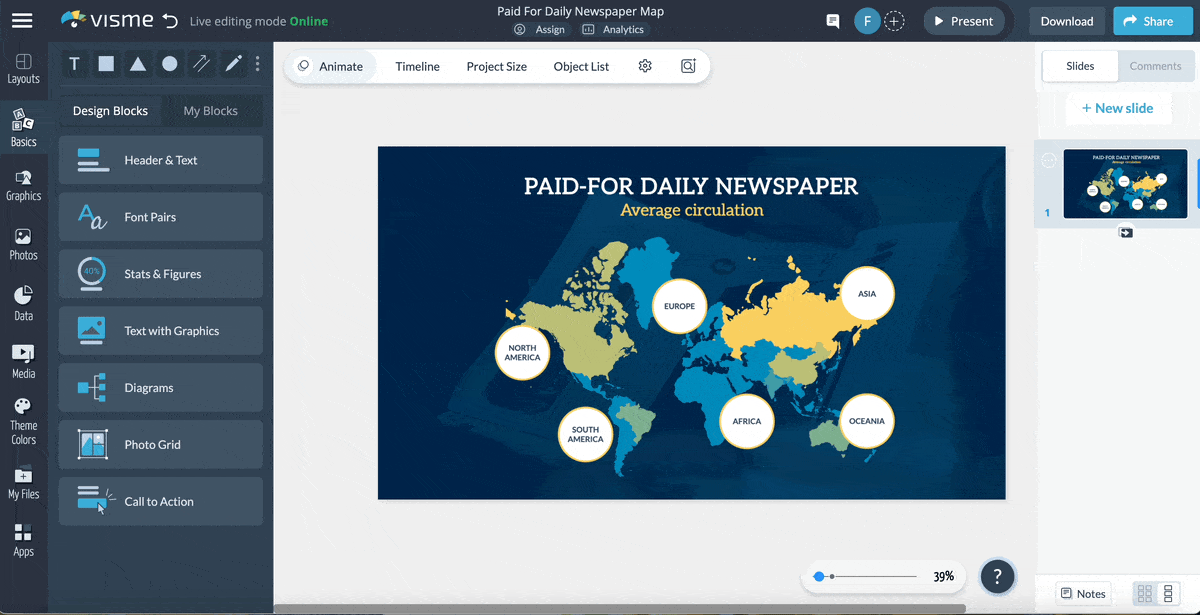
Task: Select the Text tool icon
Action: point(74,64)
